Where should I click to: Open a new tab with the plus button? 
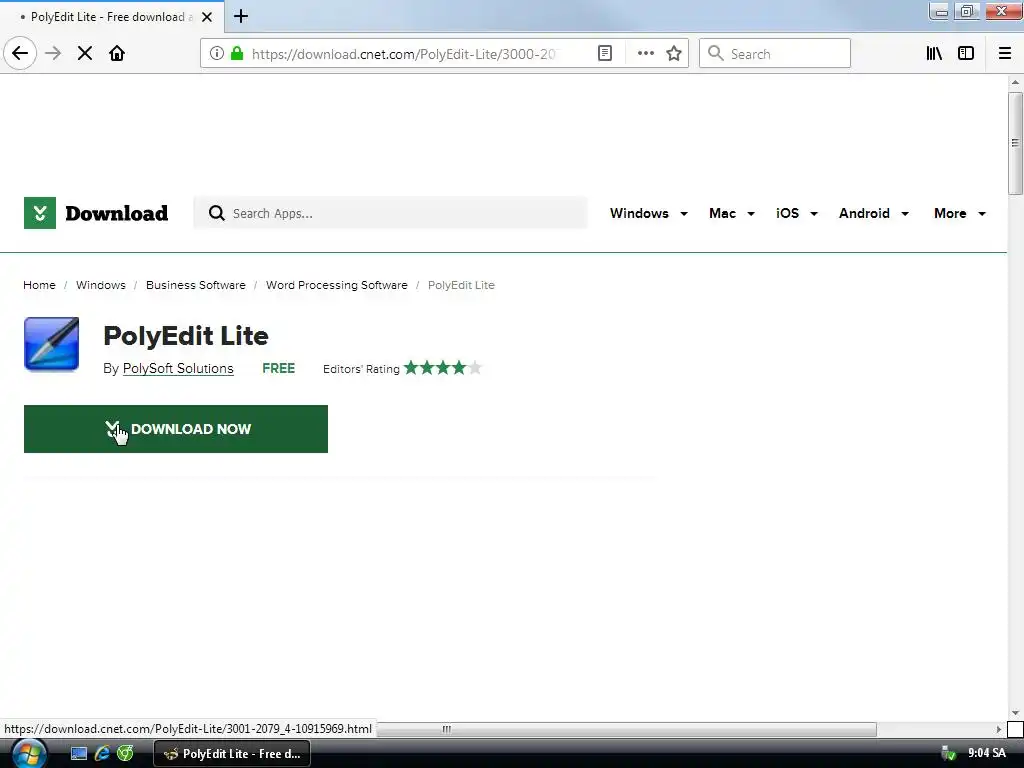click(x=241, y=16)
